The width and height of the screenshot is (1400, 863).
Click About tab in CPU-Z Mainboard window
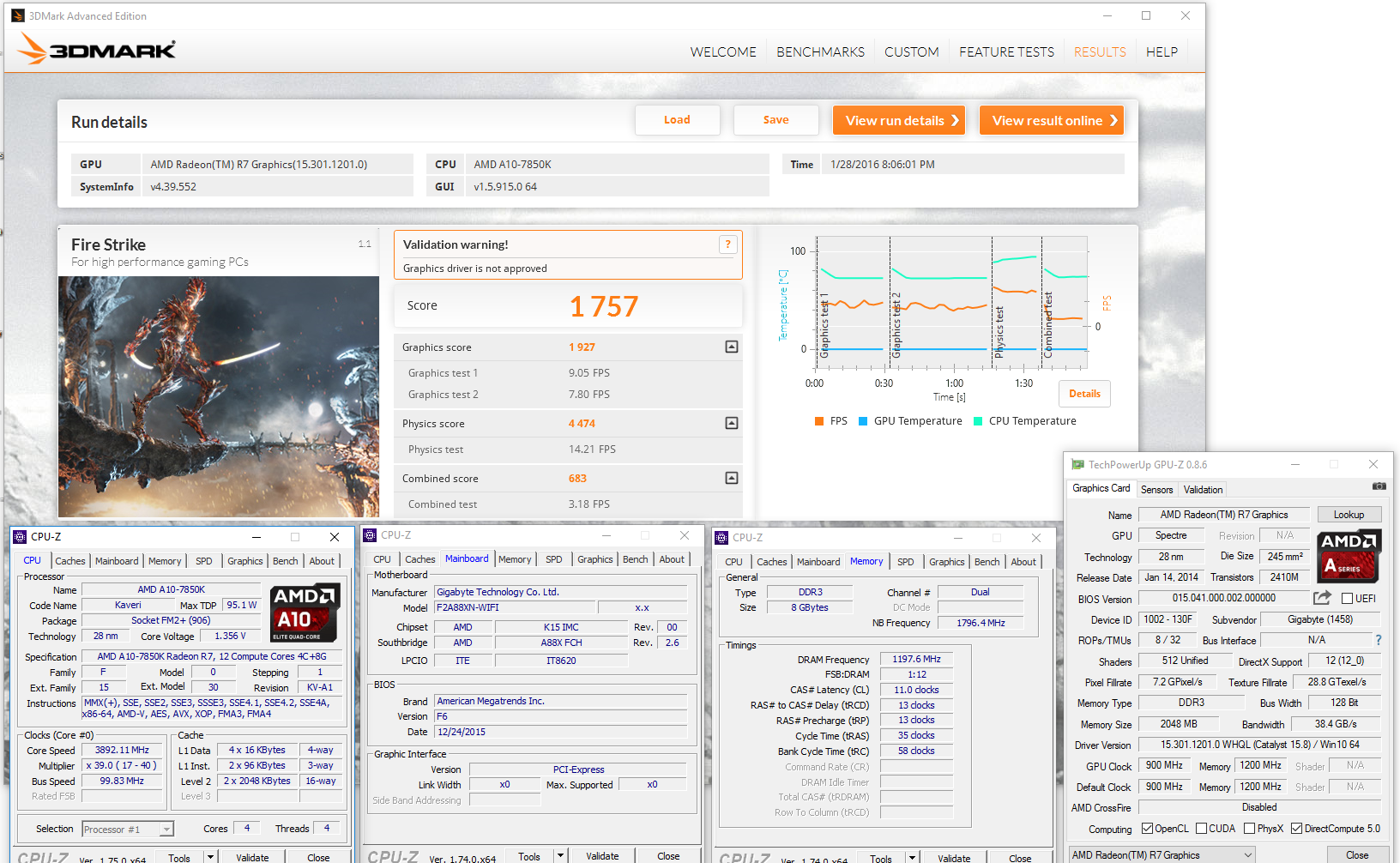(672, 559)
